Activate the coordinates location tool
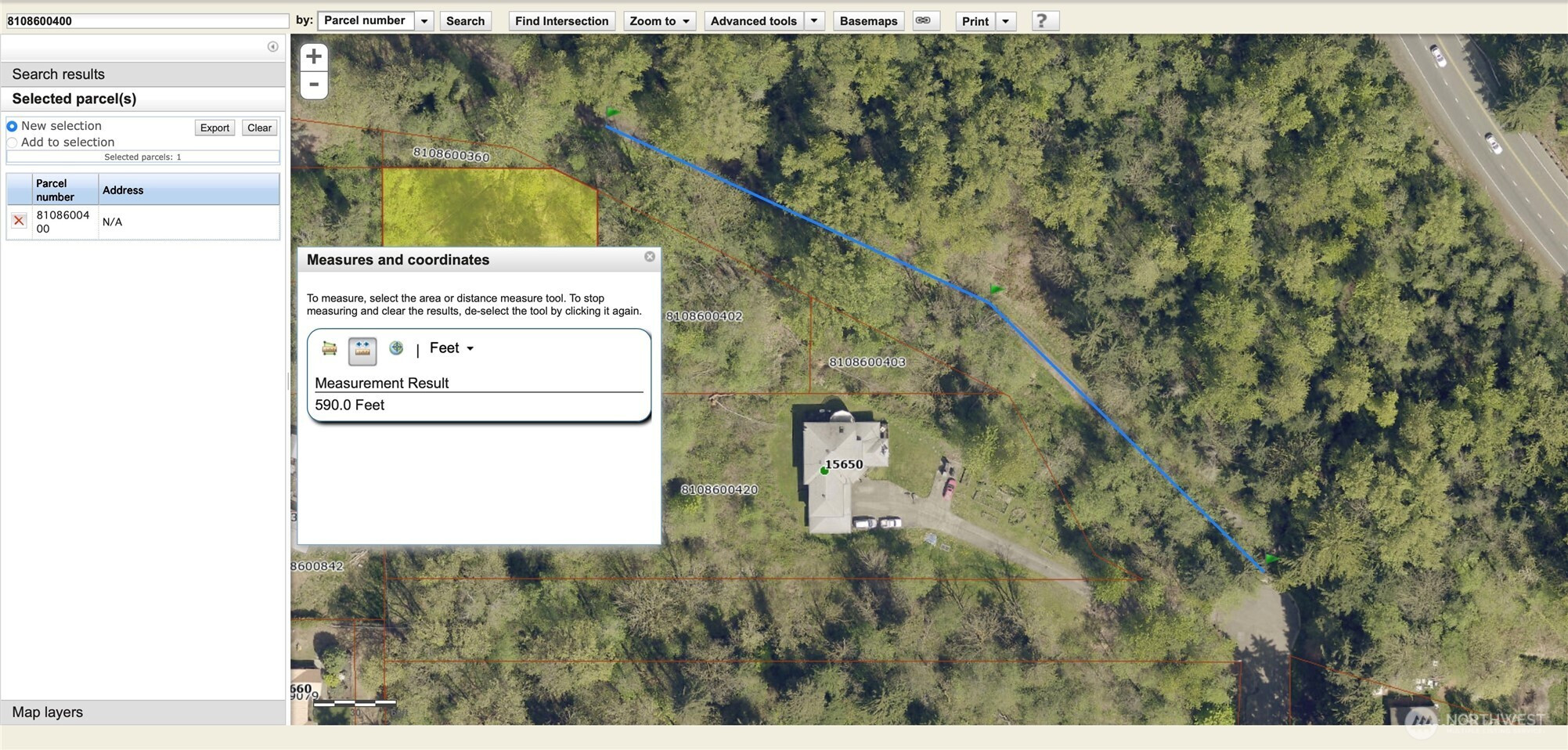 pos(396,348)
